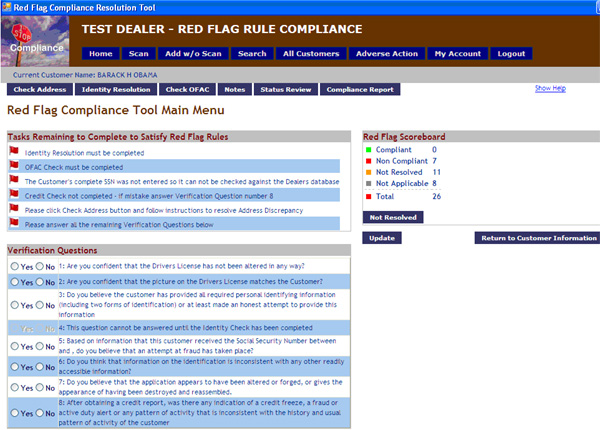600x430 pixels.
Task: Click red flag beside remaining Verification Questions task
Action: tap(14, 222)
